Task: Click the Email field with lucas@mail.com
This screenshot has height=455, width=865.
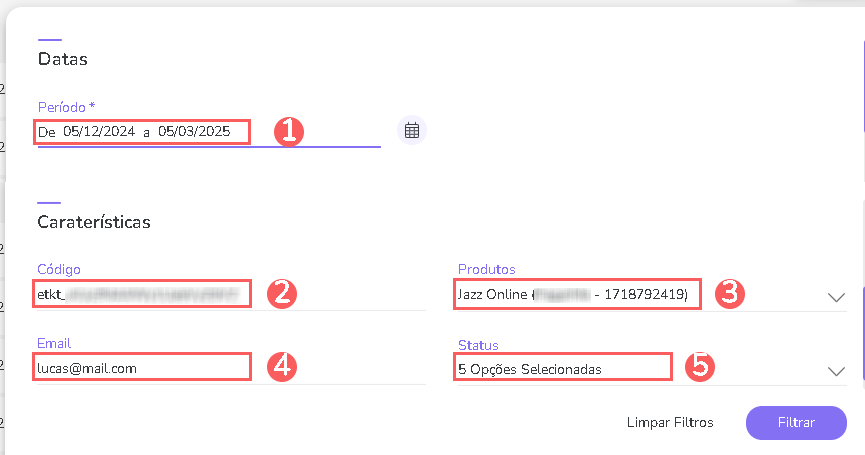Action: [x=141, y=368]
